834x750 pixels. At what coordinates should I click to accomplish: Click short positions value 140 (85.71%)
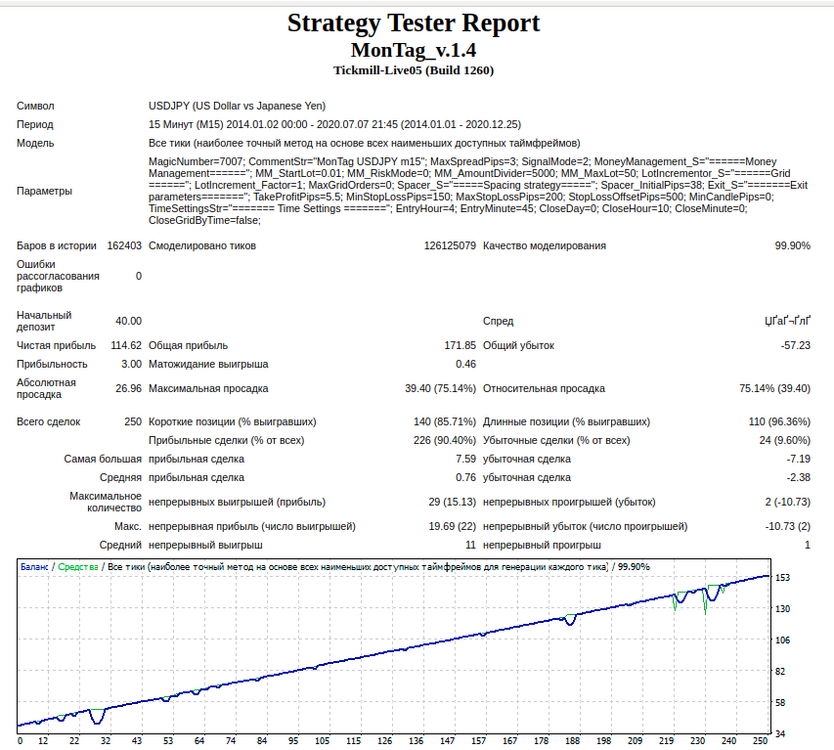(445, 422)
